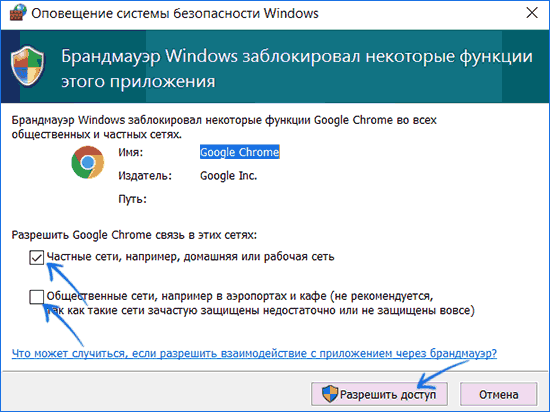
Task: Click the Google Chrome logo icon
Action: pyautogui.click(x=88, y=162)
